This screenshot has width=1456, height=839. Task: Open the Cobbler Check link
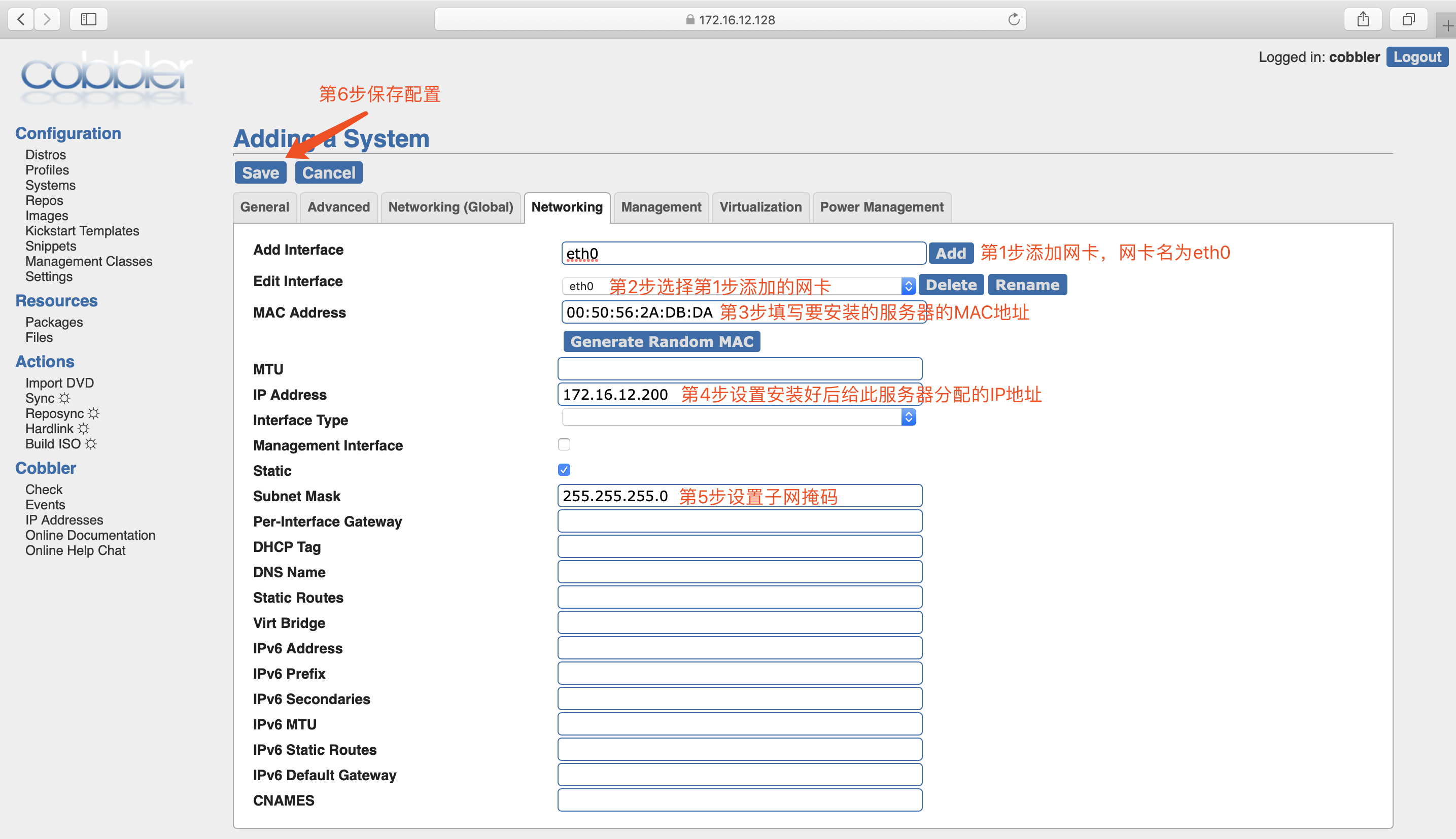click(x=44, y=489)
